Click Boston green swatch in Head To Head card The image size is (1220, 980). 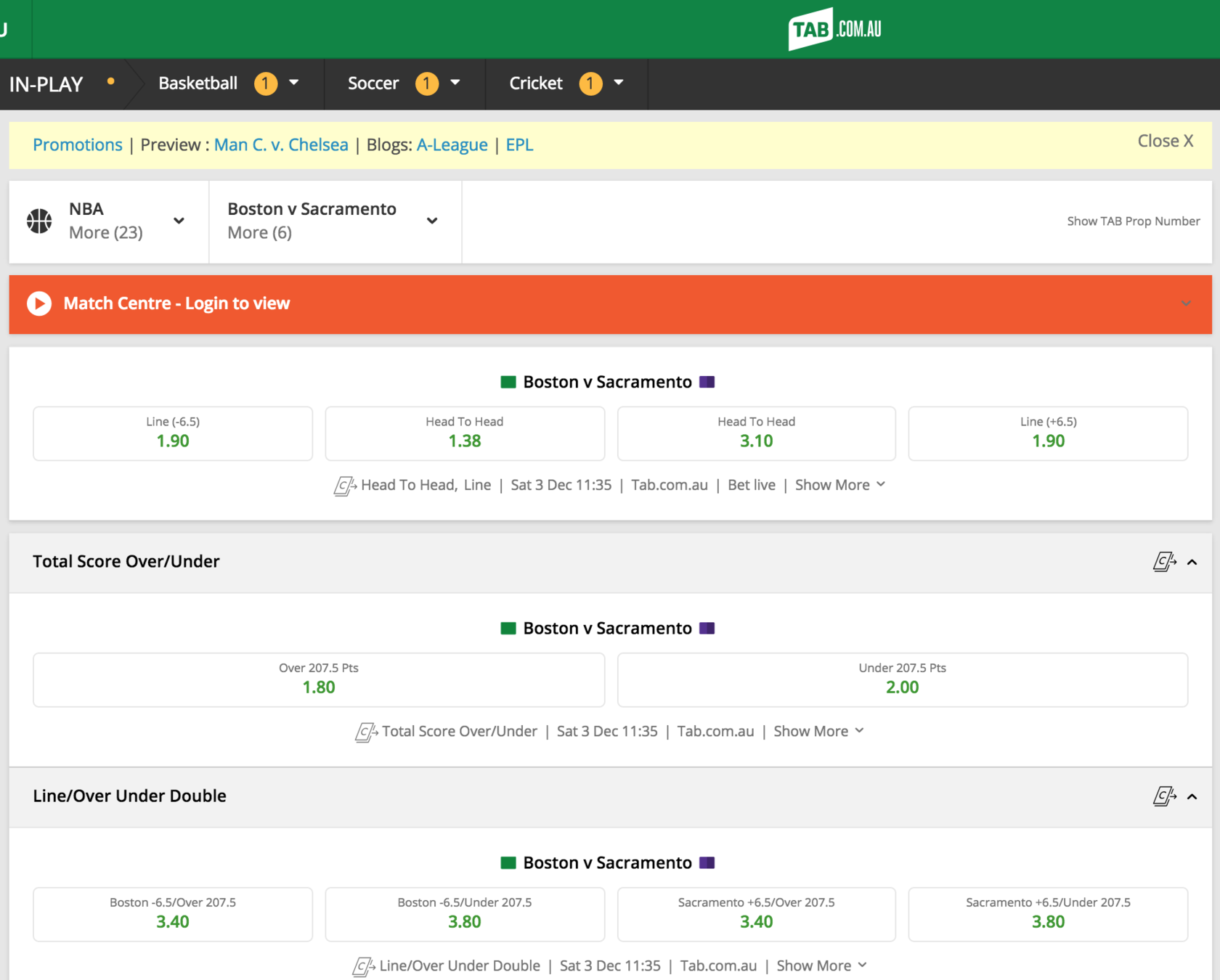(x=508, y=382)
